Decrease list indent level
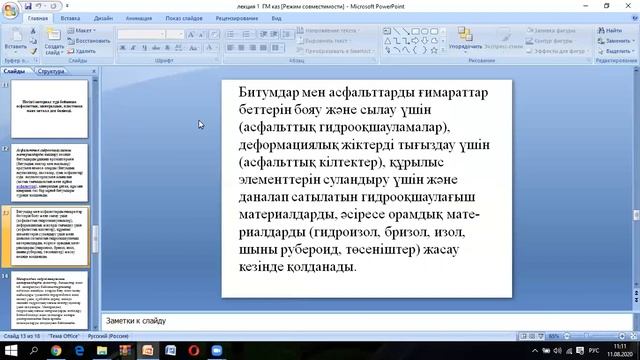640x360 pixels. click(264, 35)
